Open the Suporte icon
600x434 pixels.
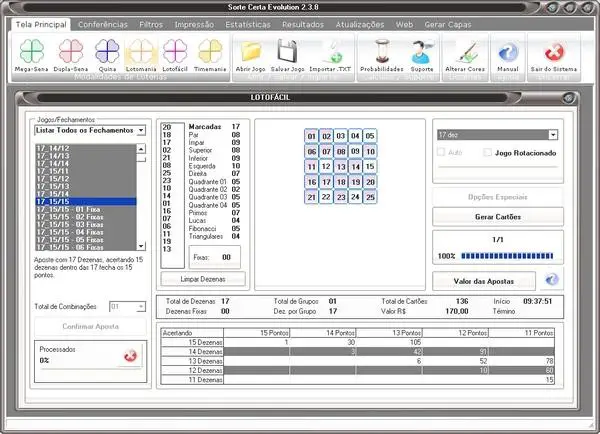[x=422, y=51]
